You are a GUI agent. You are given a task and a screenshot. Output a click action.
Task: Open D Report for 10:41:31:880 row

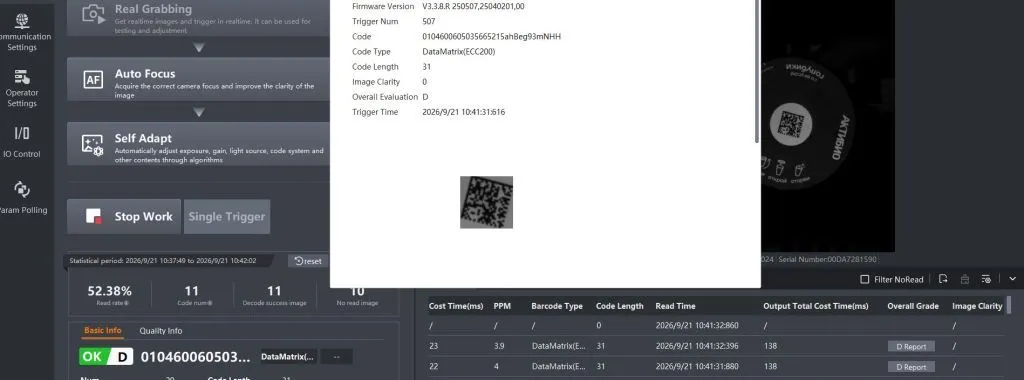click(x=911, y=367)
